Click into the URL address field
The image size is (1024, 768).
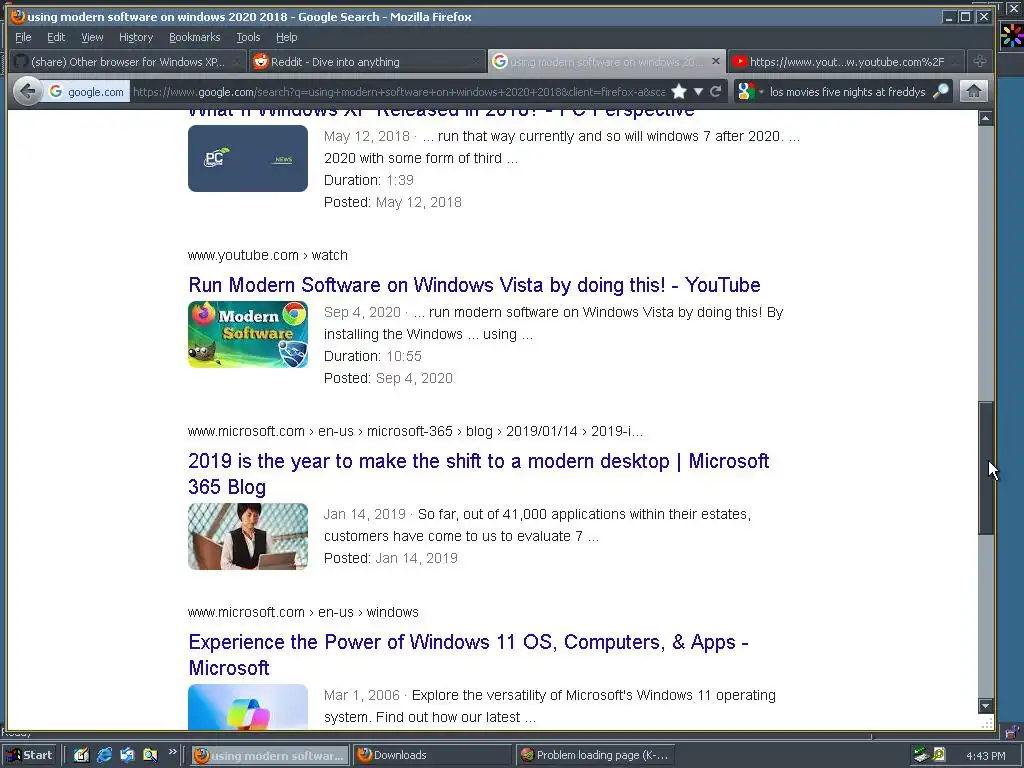[398, 92]
